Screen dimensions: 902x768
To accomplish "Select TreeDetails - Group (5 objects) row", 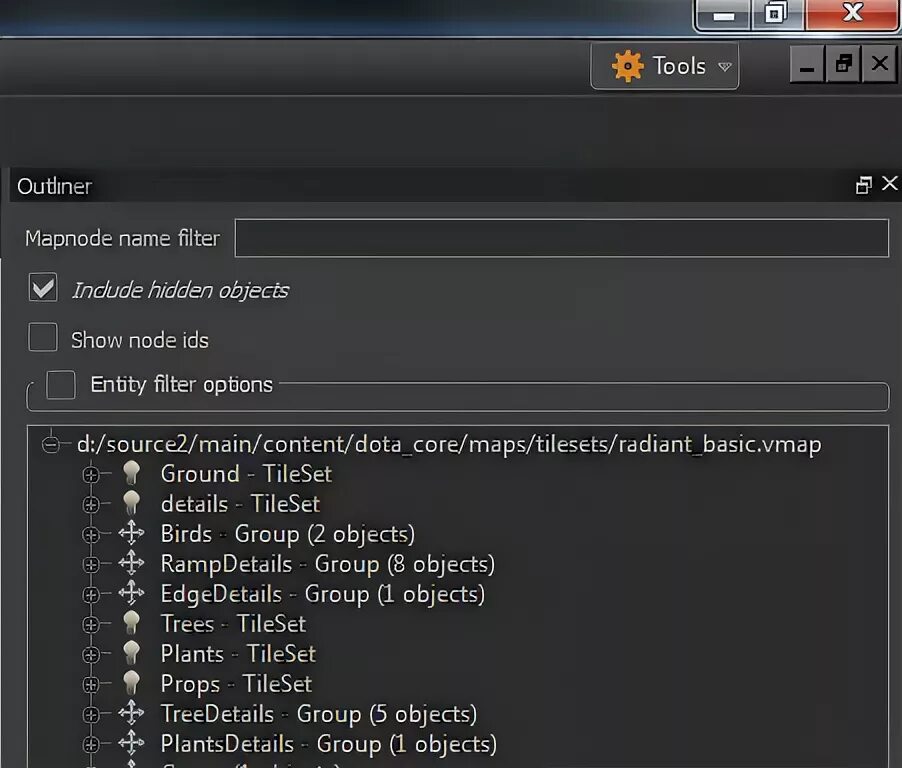I will [319, 713].
